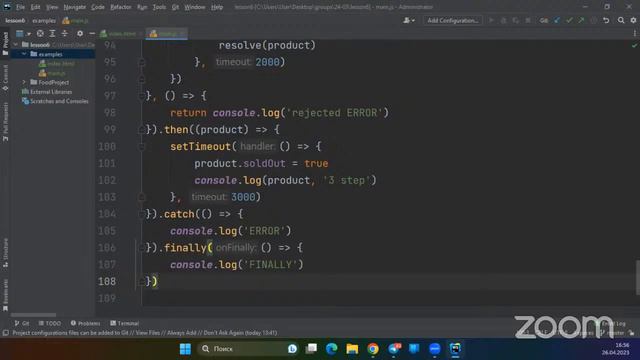The height and width of the screenshot is (360, 640).
Task: Click Expand All icon in Project panel
Action: [x=52, y=33]
